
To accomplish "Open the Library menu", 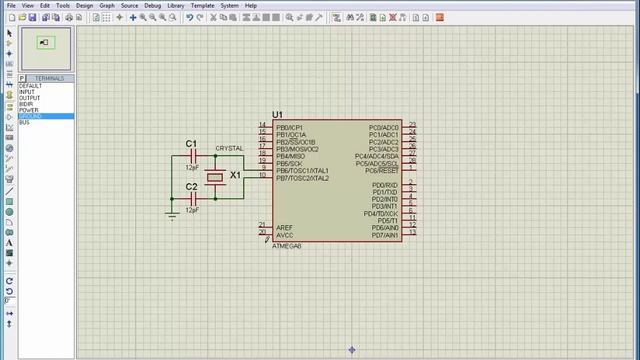I will pyautogui.click(x=176, y=6).
